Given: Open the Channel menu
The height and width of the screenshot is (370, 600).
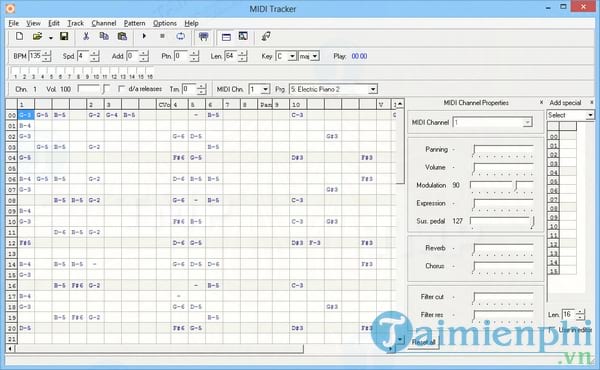Looking at the screenshot, I should tap(104, 23).
